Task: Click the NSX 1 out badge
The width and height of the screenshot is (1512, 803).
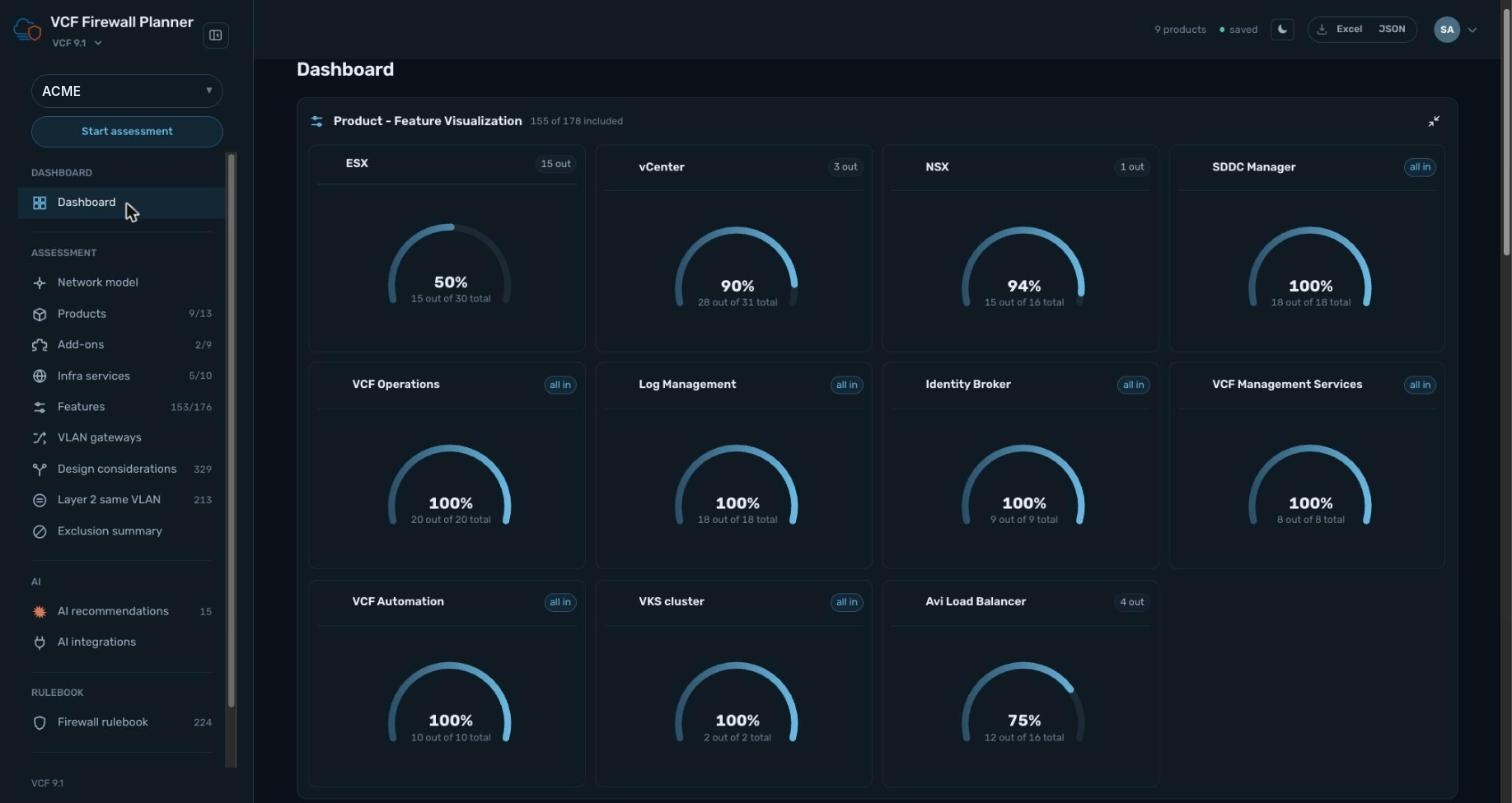Action: click(1132, 167)
